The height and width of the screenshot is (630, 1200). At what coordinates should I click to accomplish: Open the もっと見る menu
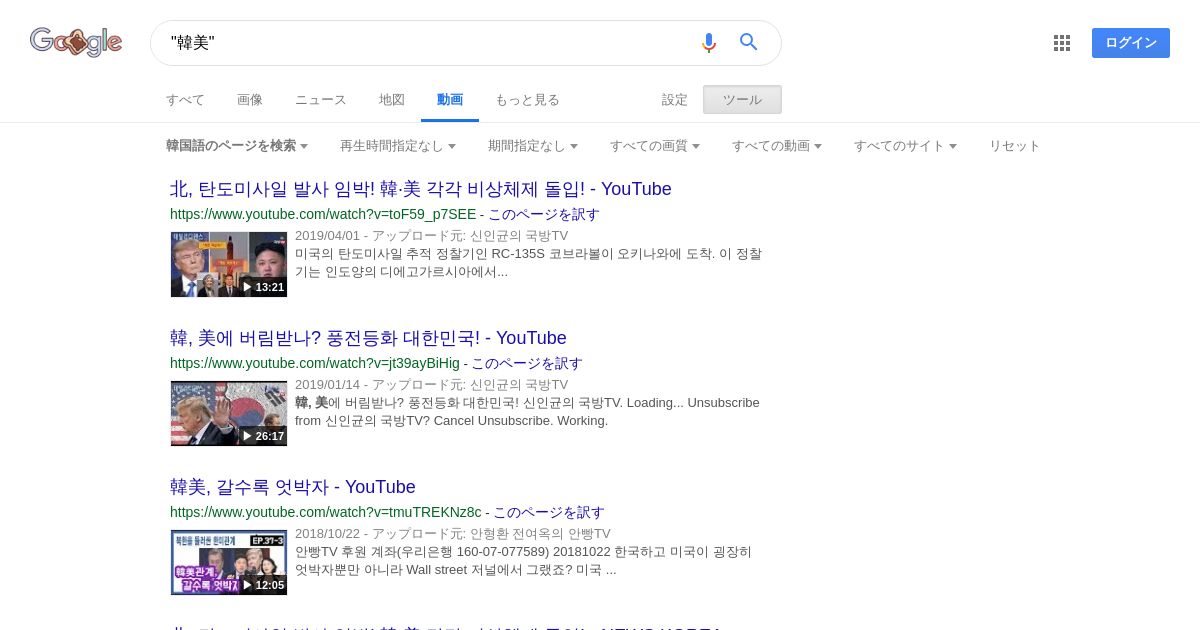[527, 100]
